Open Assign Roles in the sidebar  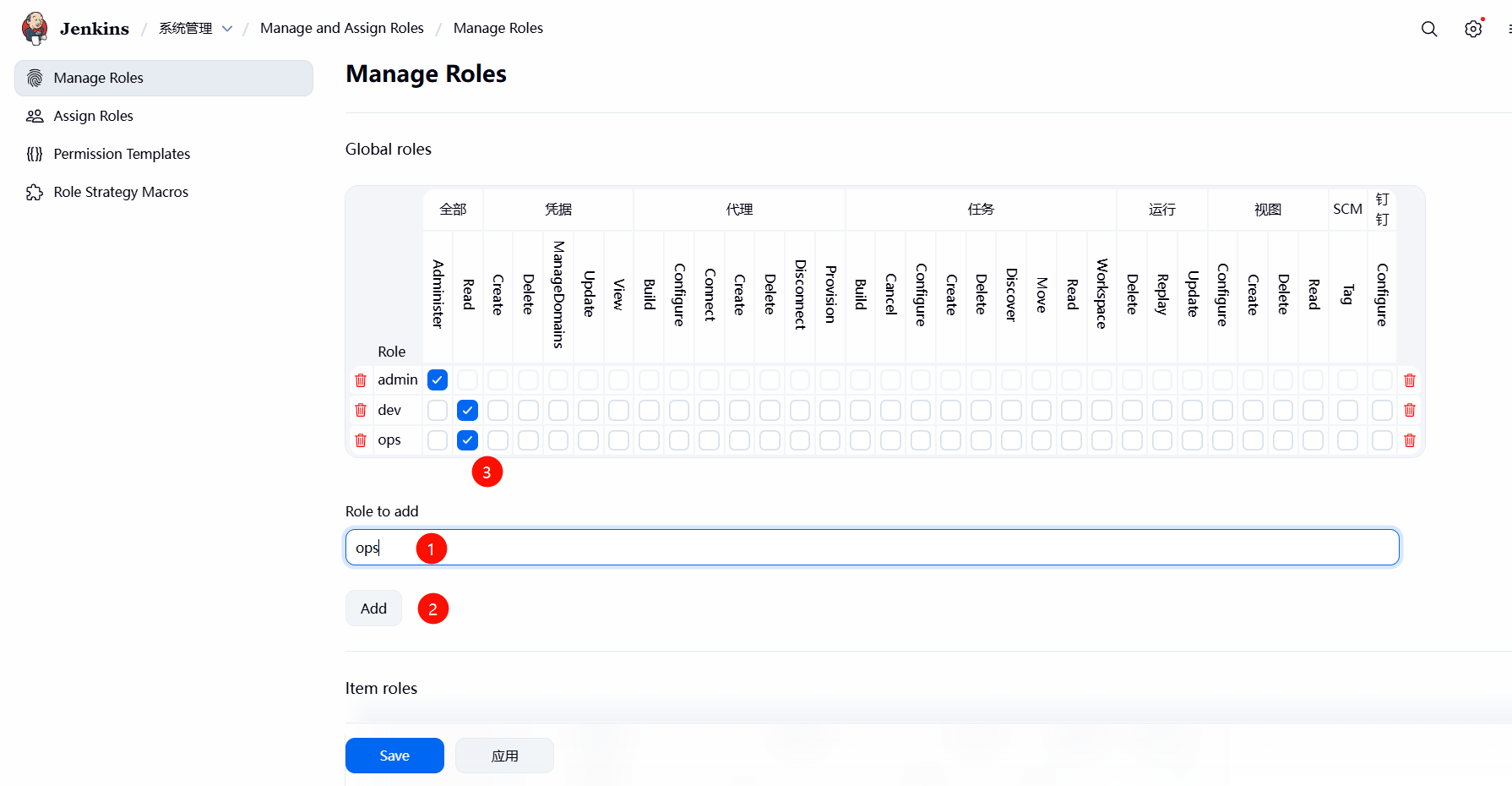[93, 116]
